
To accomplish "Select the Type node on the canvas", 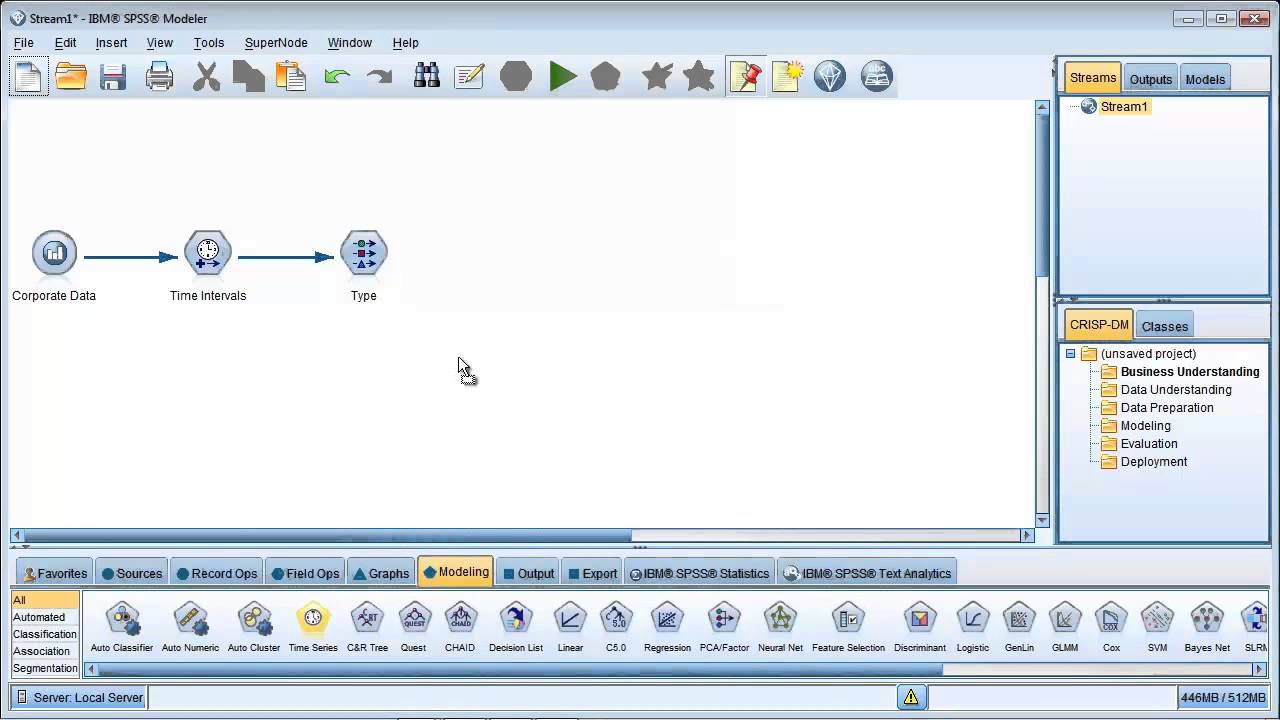I will click(364, 254).
